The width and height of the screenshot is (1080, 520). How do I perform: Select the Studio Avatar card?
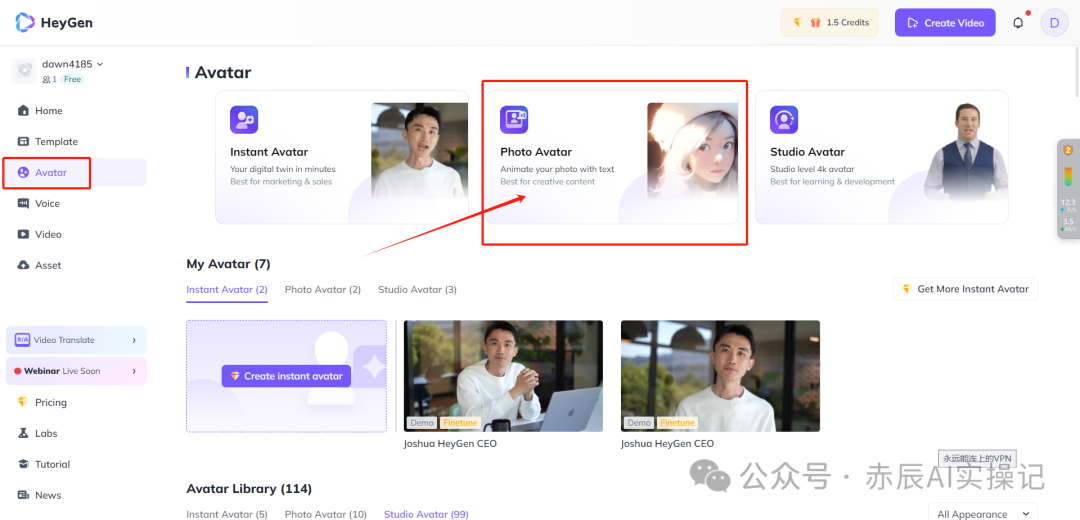coord(882,157)
